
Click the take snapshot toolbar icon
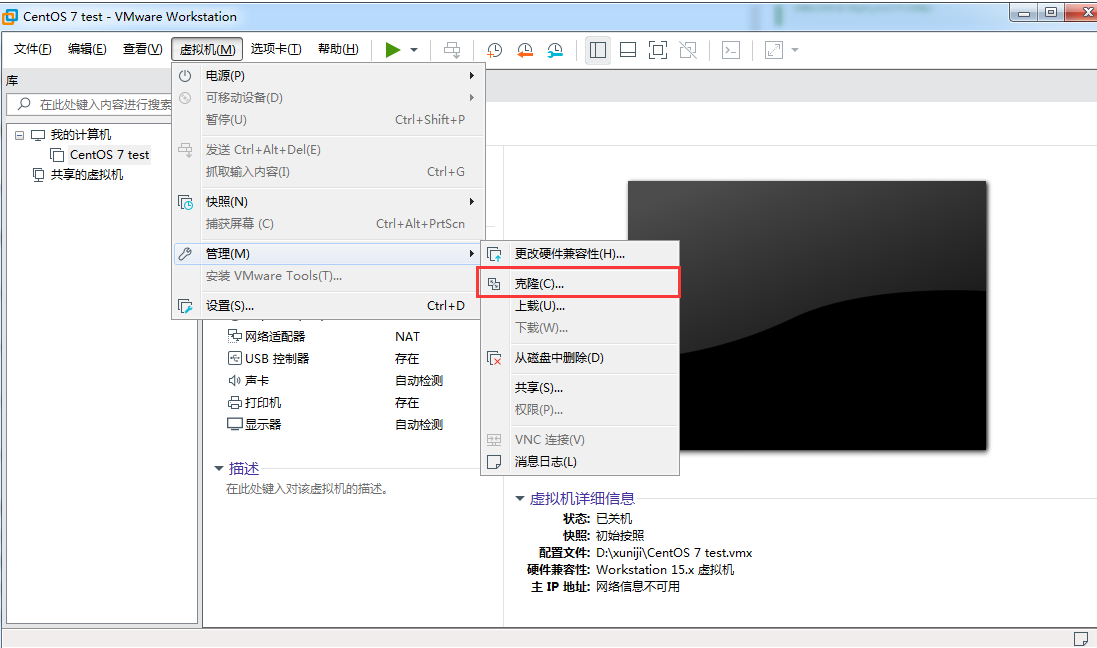495,50
